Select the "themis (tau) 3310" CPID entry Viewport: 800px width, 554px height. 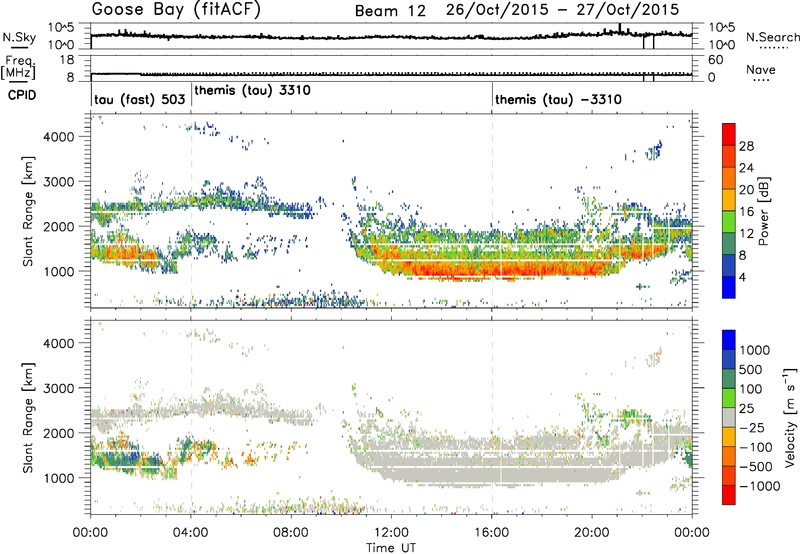click(253, 90)
